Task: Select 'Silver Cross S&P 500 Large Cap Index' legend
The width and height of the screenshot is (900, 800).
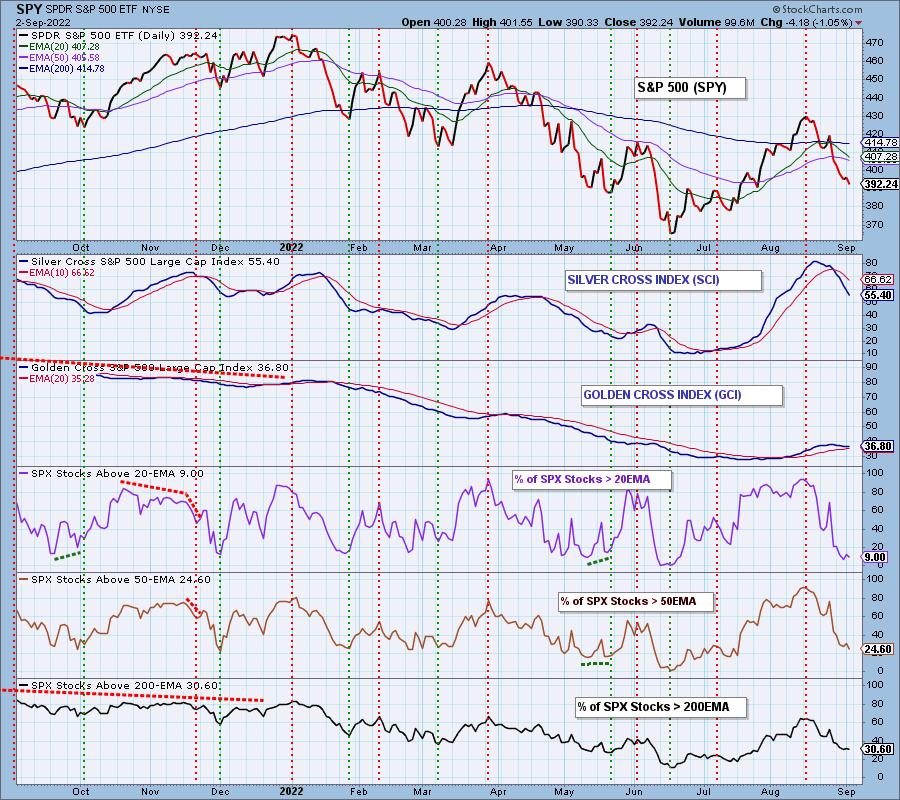Action: coord(149,262)
